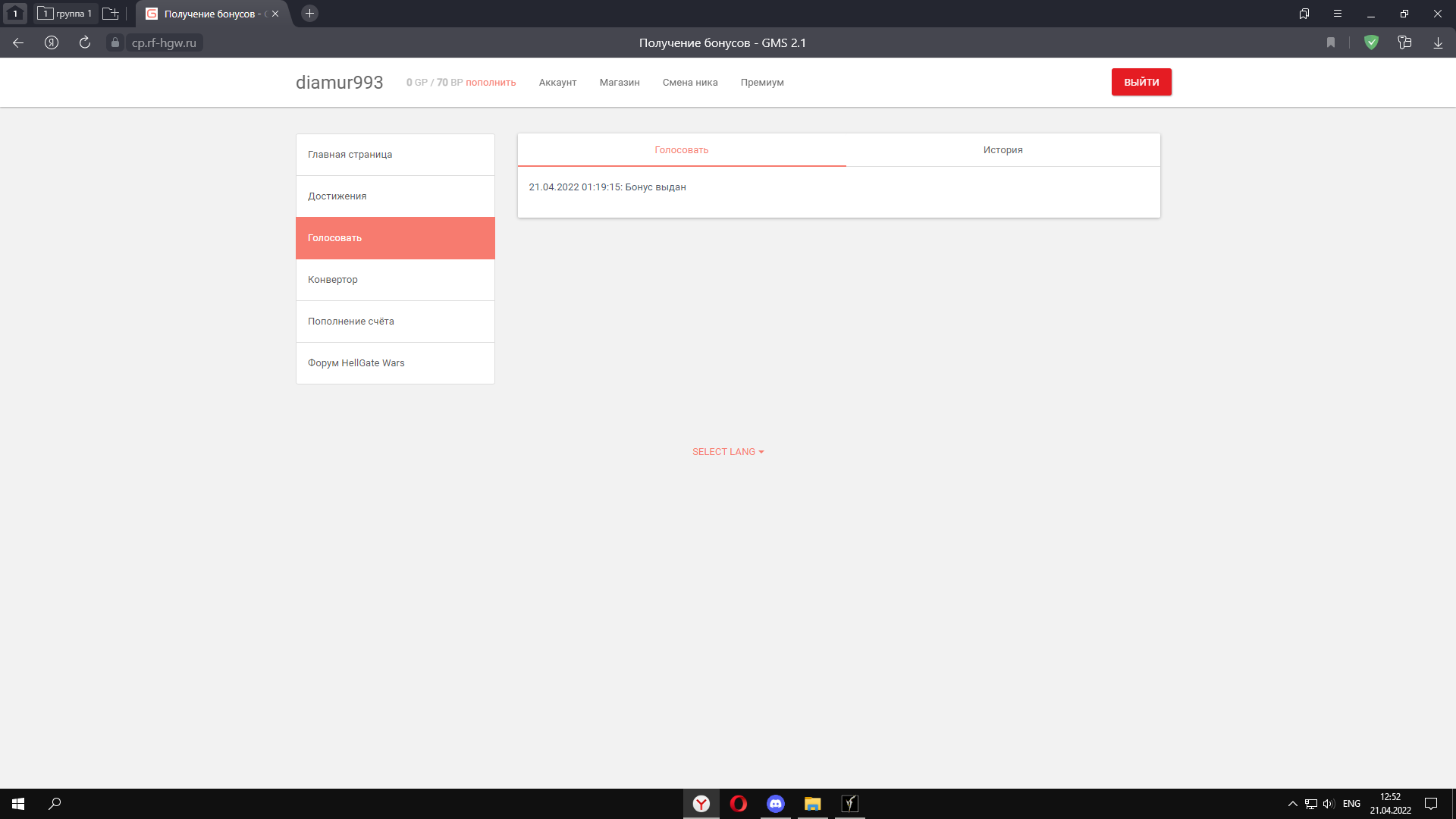The width and height of the screenshot is (1456, 819).
Task: Switch to the Голосовать content tab
Action: pos(682,150)
